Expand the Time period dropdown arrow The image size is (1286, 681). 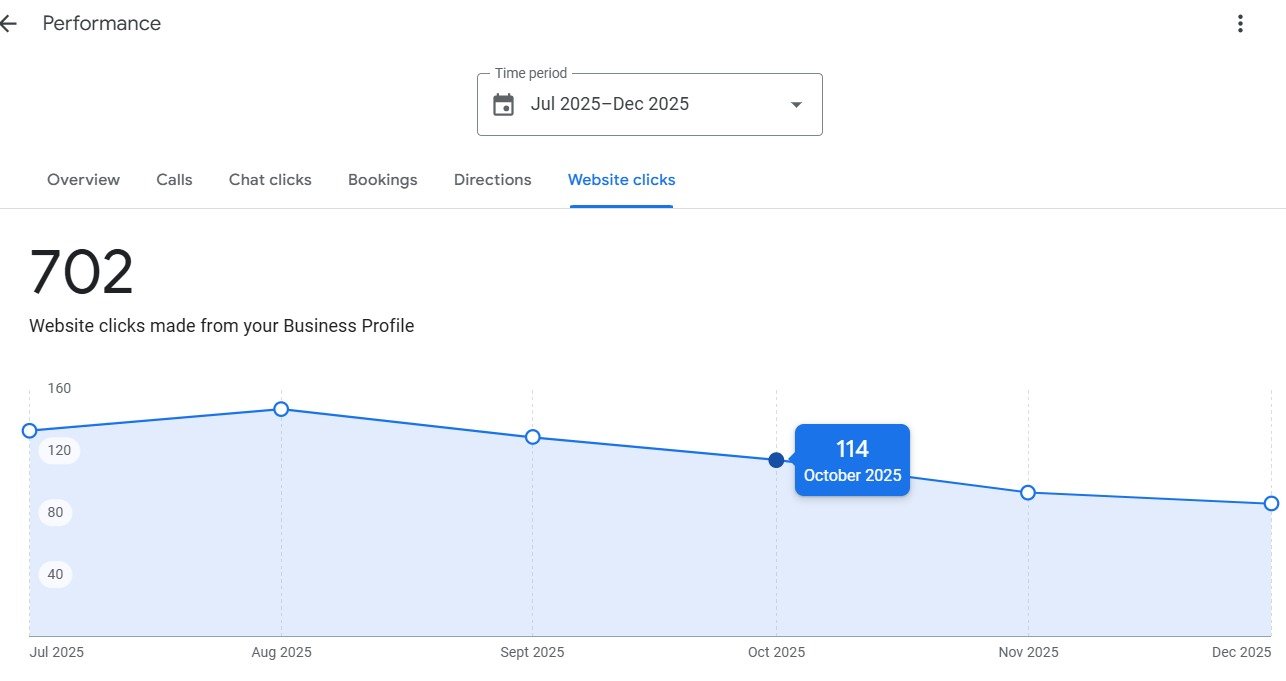[796, 104]
